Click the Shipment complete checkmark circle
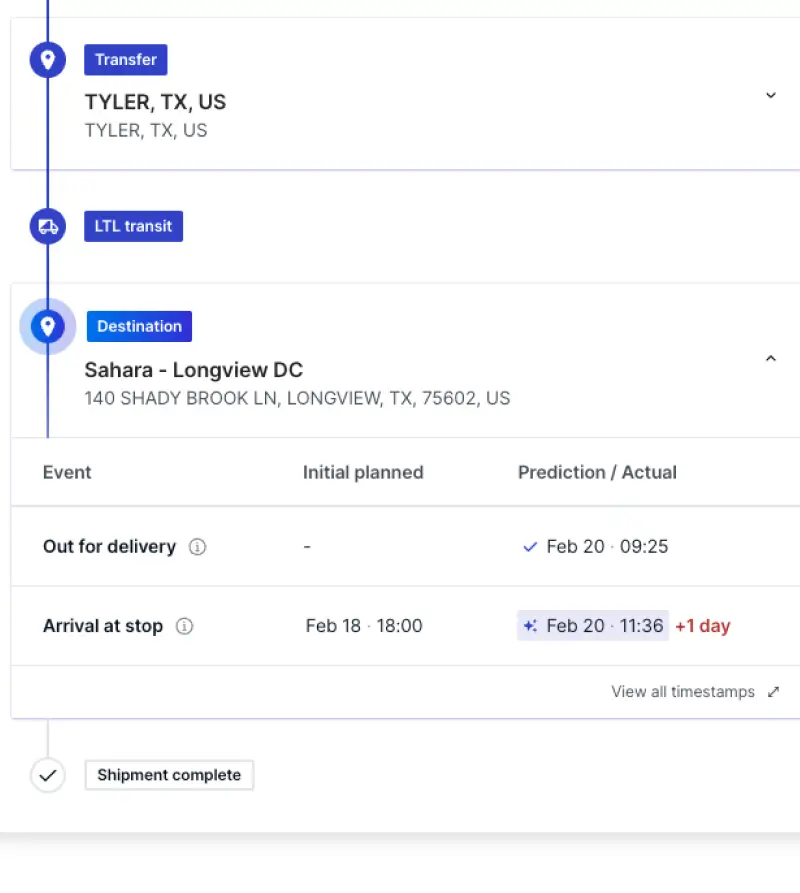800x893 pixels. 48,775
